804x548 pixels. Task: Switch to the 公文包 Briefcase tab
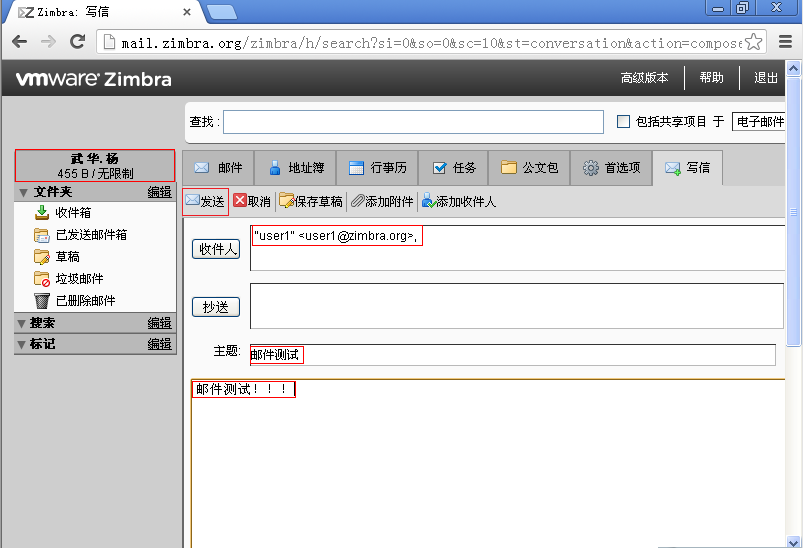point(529,168)
